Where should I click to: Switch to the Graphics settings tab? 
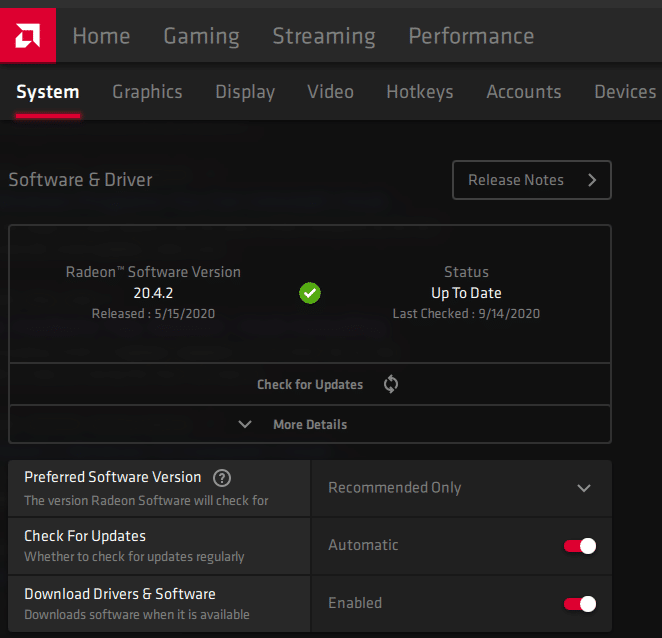(x=147, y=92)
